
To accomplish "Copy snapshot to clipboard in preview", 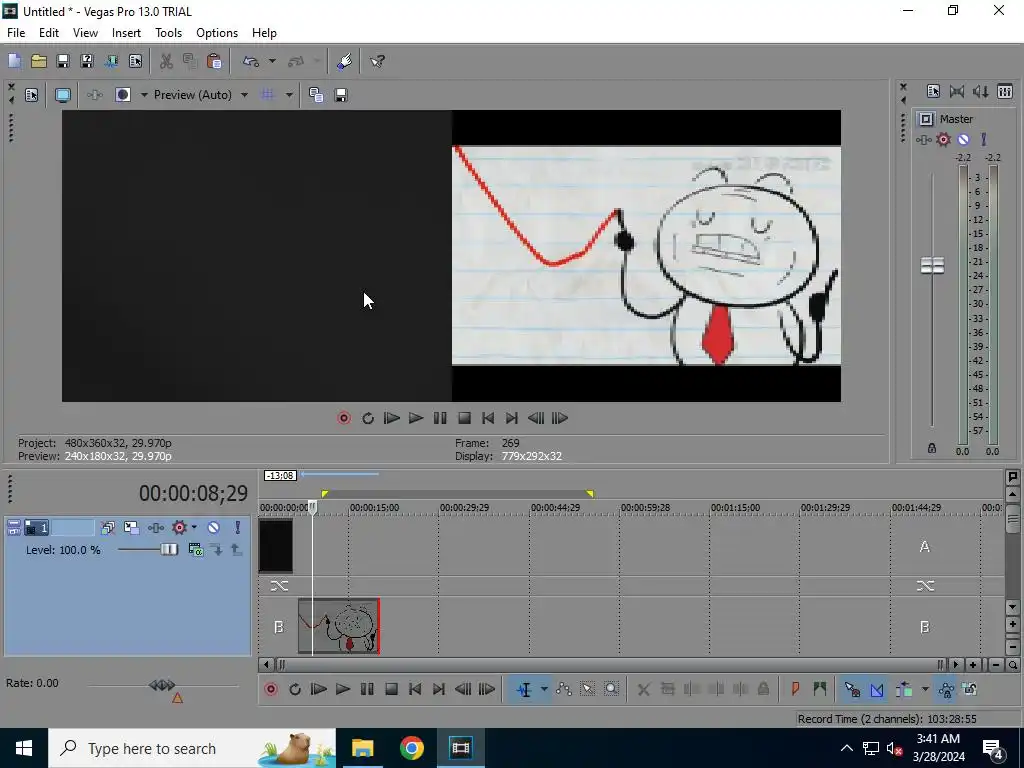I will point(316,95).
